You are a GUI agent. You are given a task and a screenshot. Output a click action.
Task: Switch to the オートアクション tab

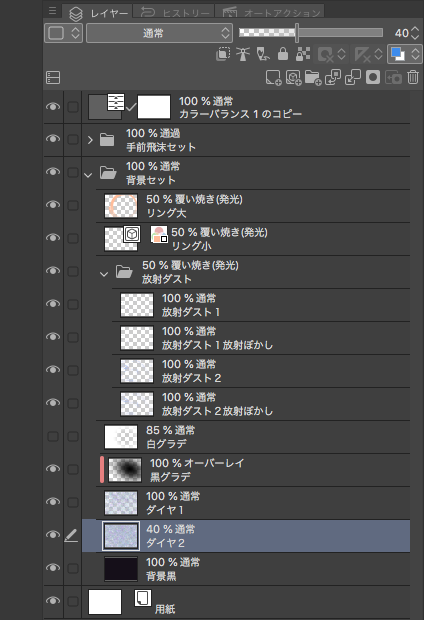pos(271,12)
